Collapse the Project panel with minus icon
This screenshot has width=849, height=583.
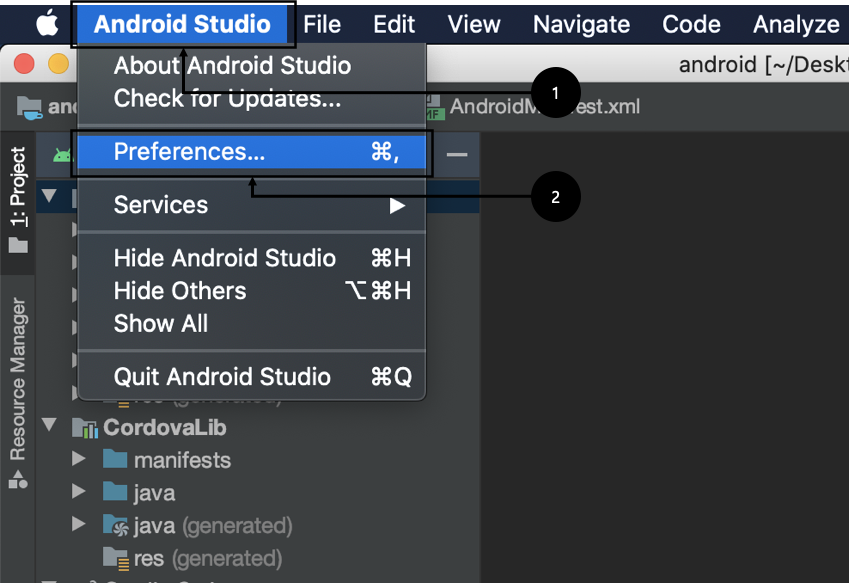(x=457, y=155)
